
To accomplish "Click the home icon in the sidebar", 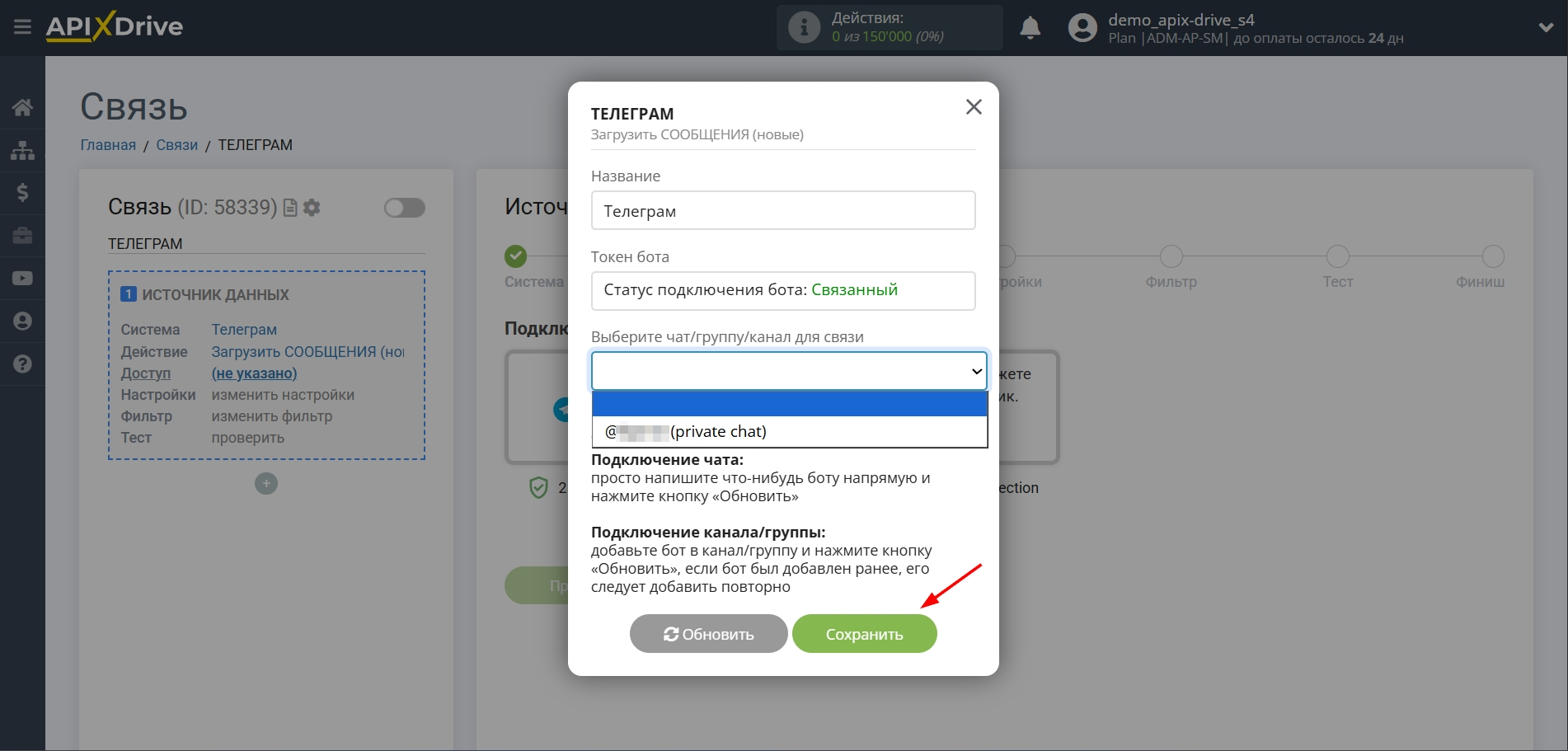I will pyautogui.click(x=22, y=107).
